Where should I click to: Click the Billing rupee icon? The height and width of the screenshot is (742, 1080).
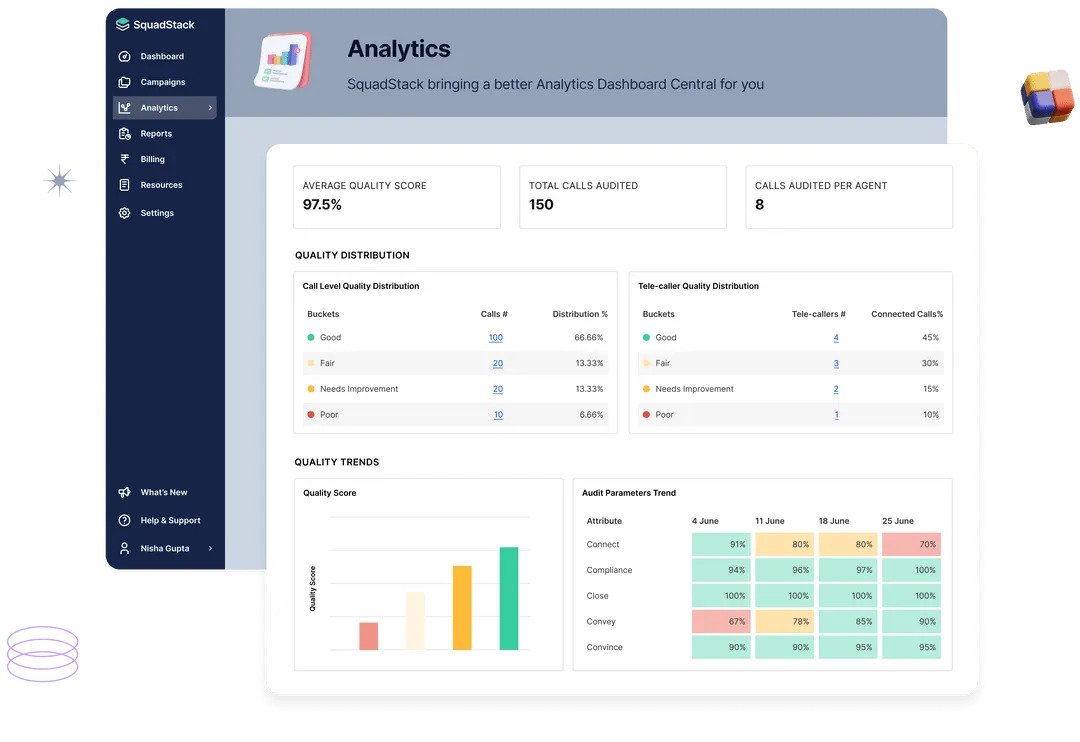(x=125, y=159)
